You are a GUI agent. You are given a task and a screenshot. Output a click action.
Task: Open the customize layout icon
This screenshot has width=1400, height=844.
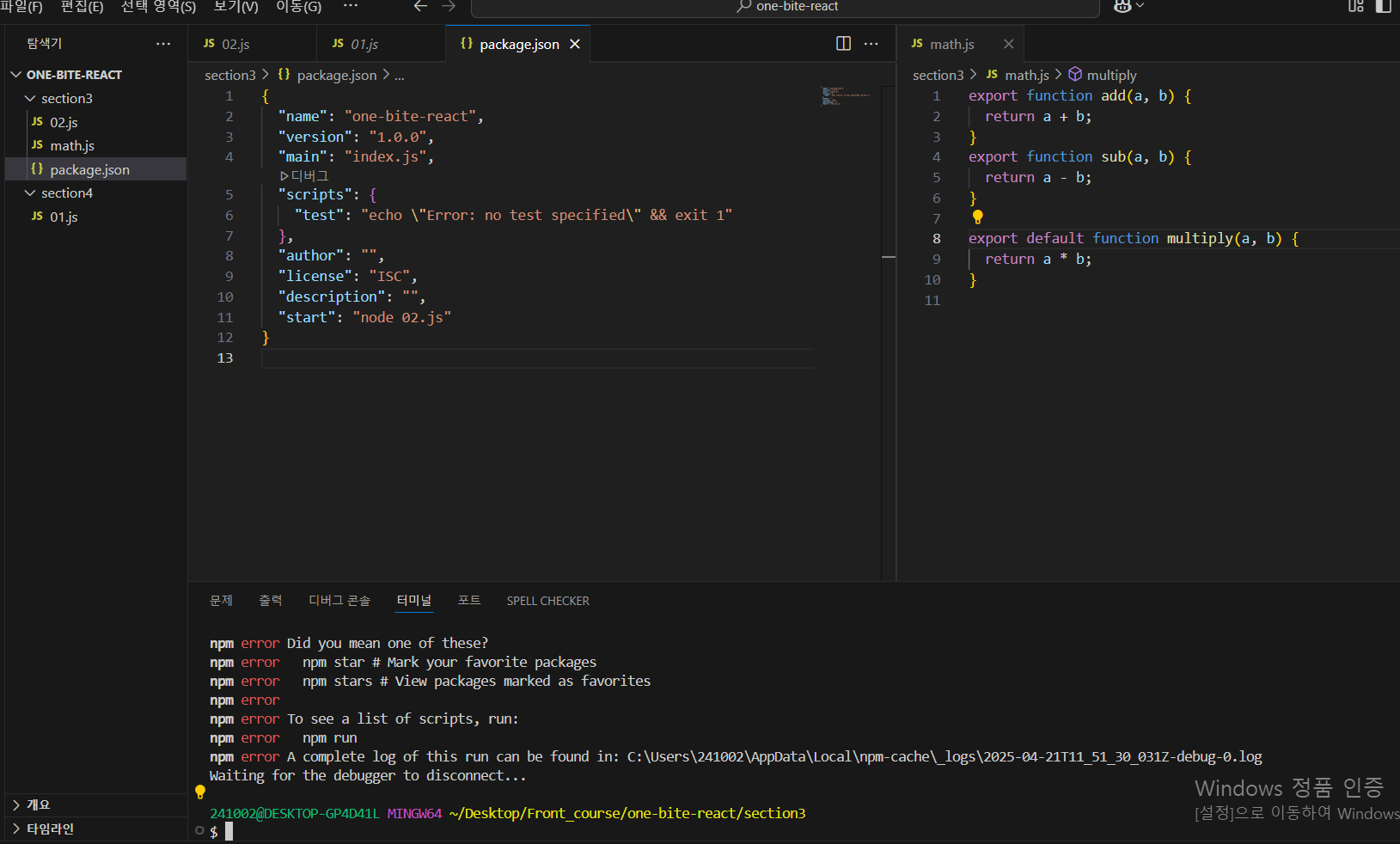click(x=1356, y=6)
